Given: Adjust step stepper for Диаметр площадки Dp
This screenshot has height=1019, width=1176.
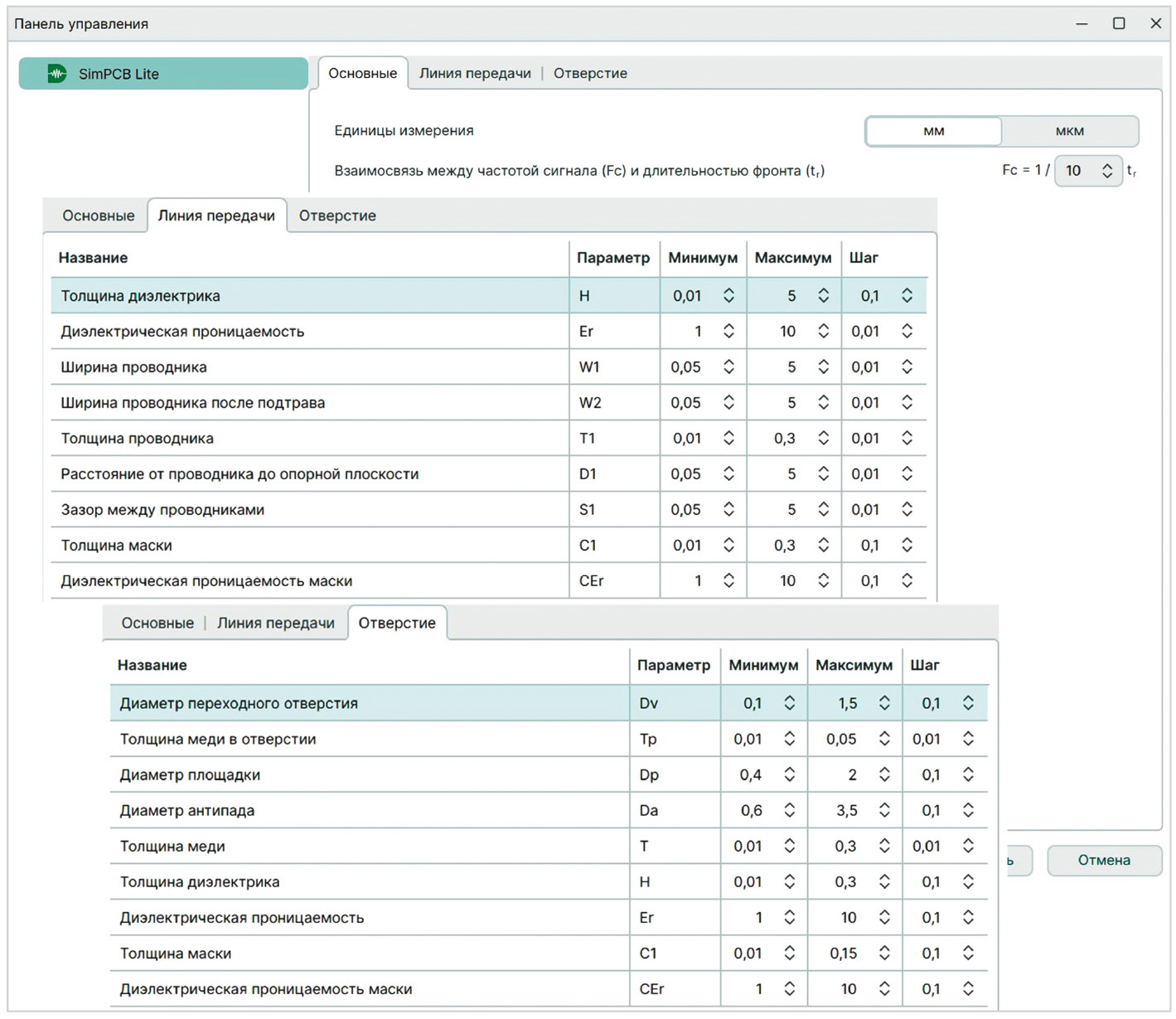Looking at the screenshot, I should (968, 774).
